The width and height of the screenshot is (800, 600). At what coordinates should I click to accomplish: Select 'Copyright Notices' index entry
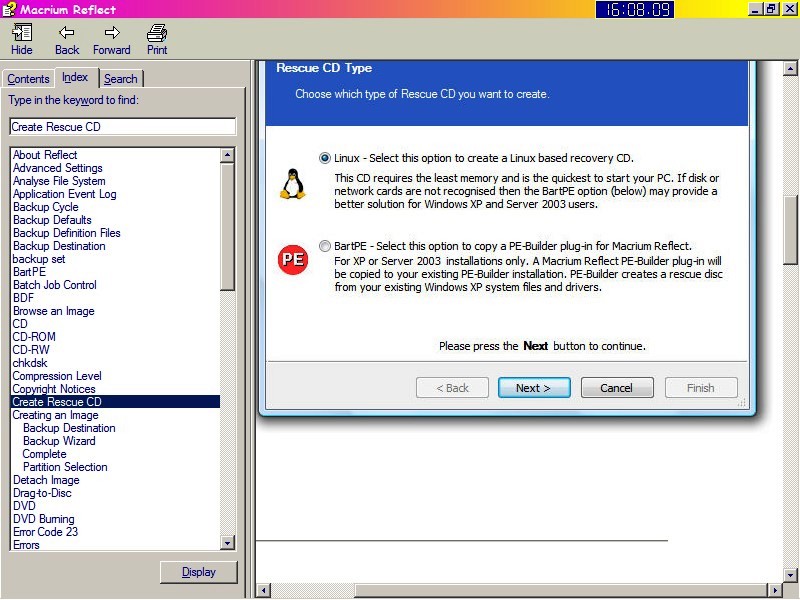54,389
